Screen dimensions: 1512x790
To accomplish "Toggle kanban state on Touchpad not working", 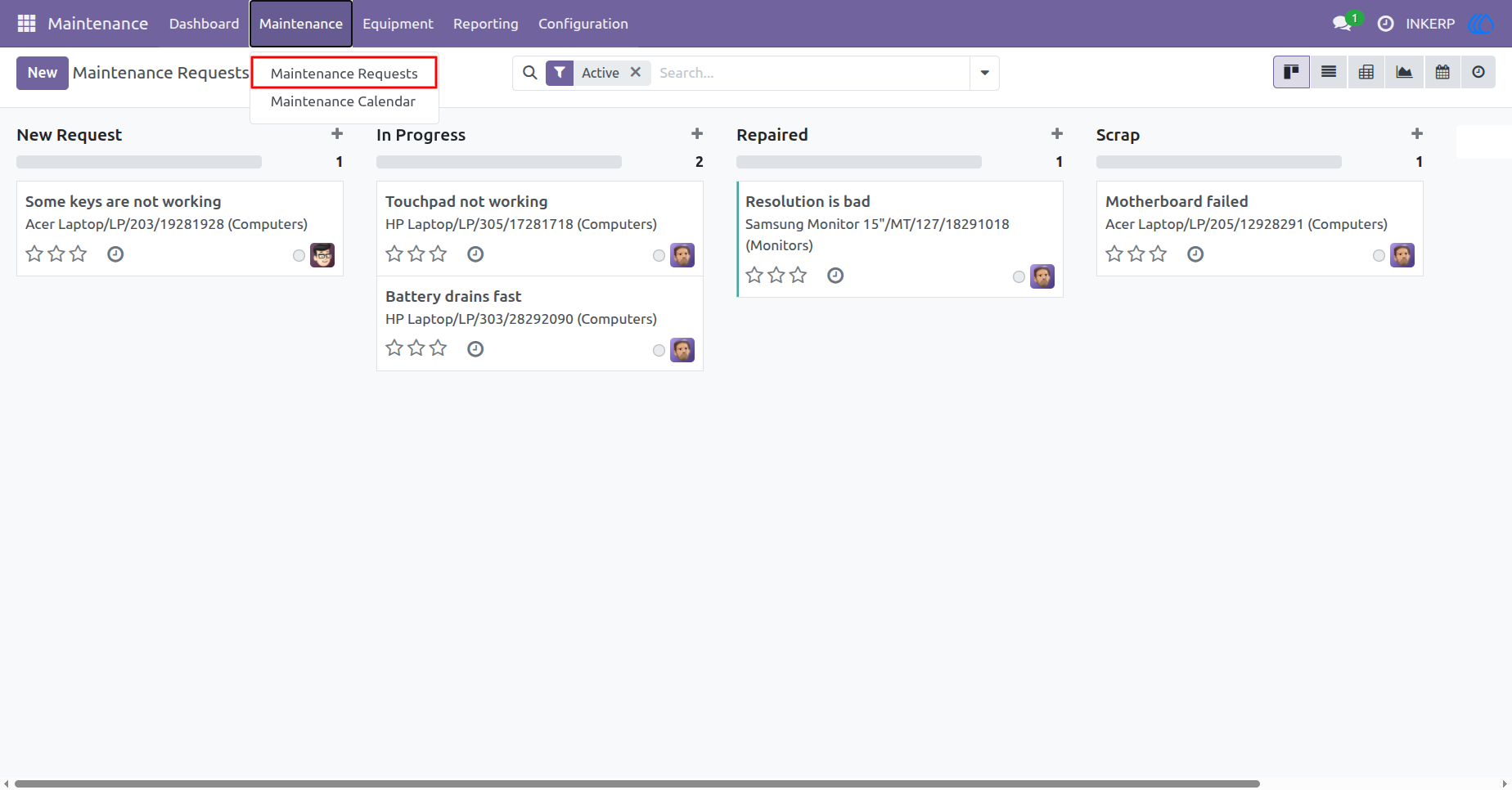I will pos(659,256).
